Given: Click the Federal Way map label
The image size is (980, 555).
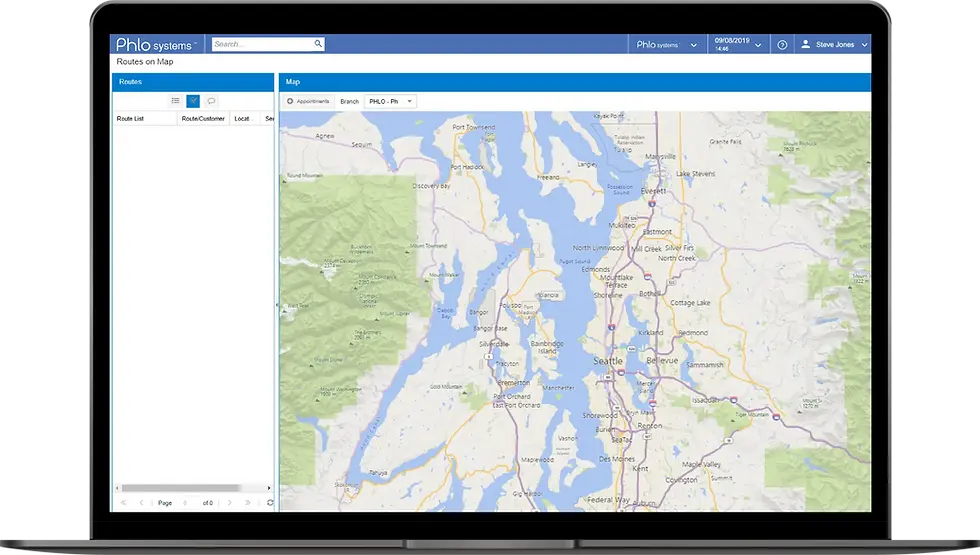Looking at the screenshot, I should point(609,499).
